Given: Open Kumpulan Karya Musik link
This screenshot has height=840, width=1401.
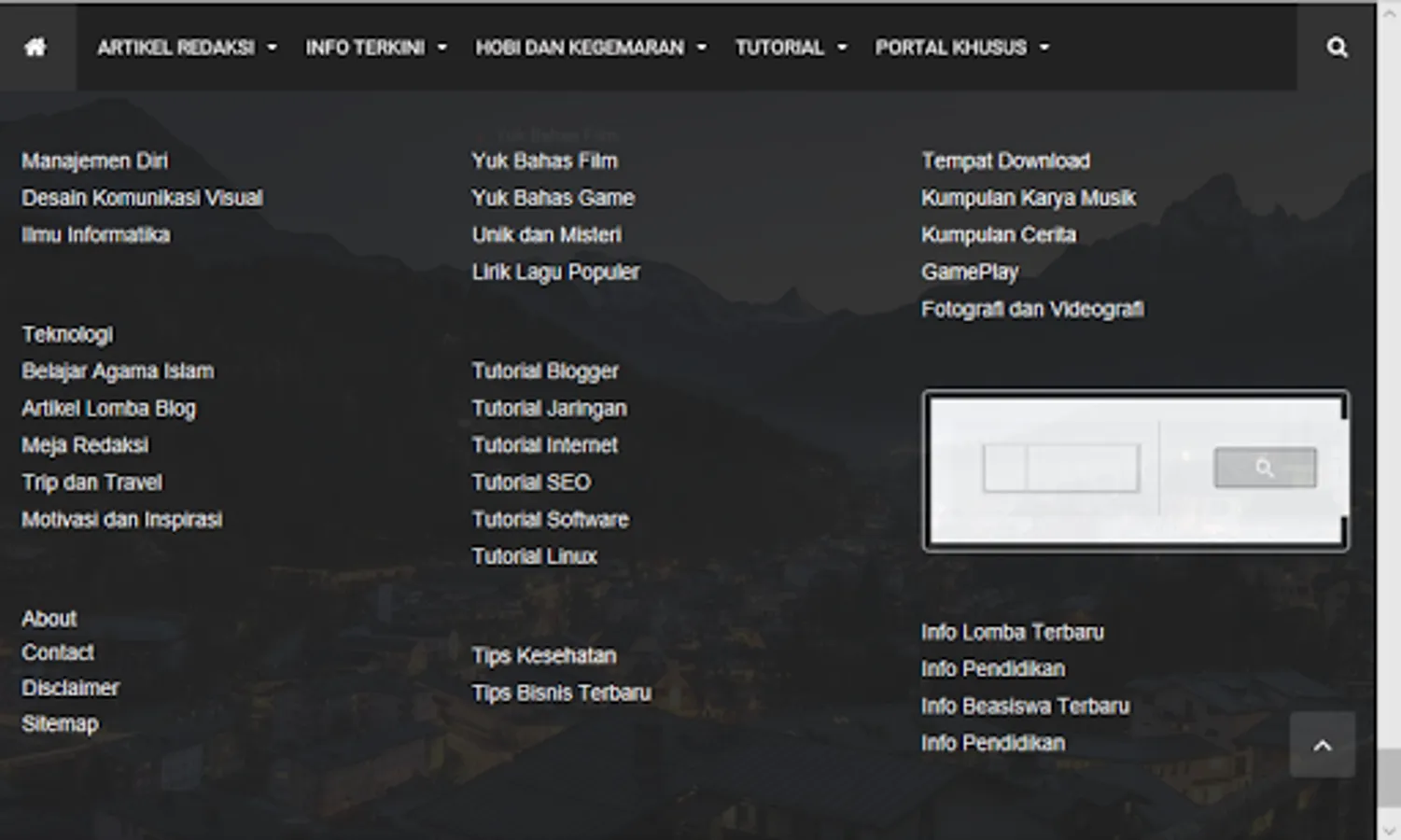Looking at the screenshot, I should pyautogui.click(x=1029, y=198).
